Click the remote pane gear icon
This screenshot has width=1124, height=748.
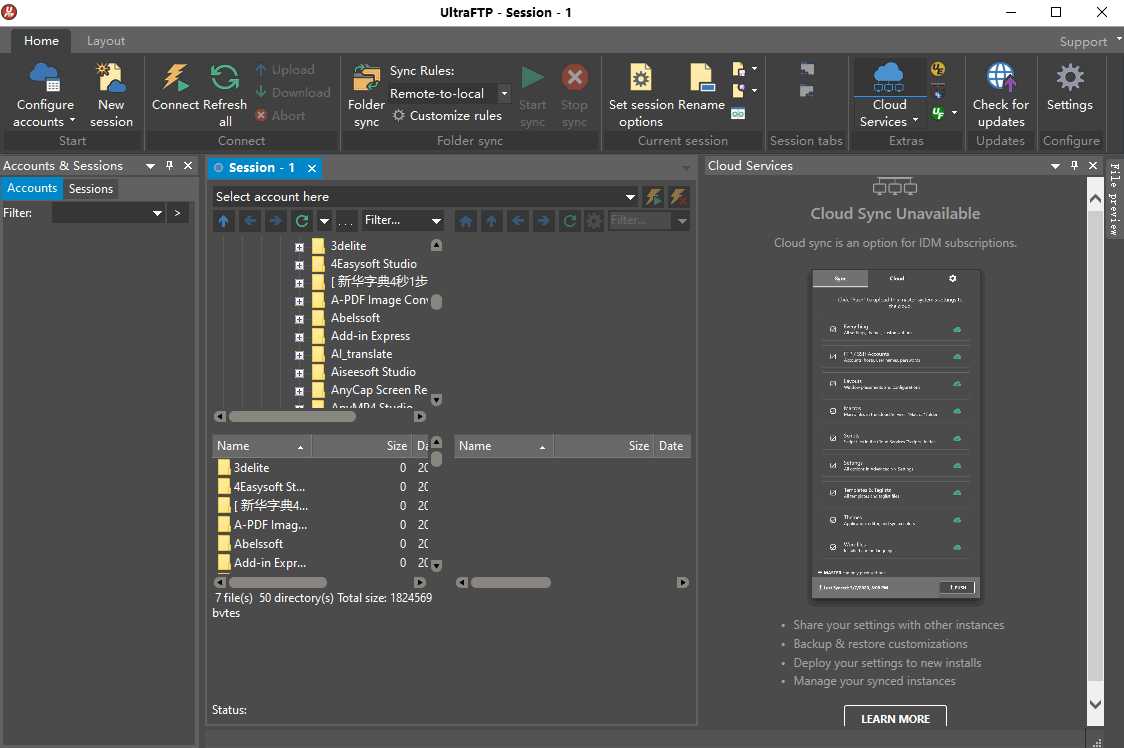[594, 221]
